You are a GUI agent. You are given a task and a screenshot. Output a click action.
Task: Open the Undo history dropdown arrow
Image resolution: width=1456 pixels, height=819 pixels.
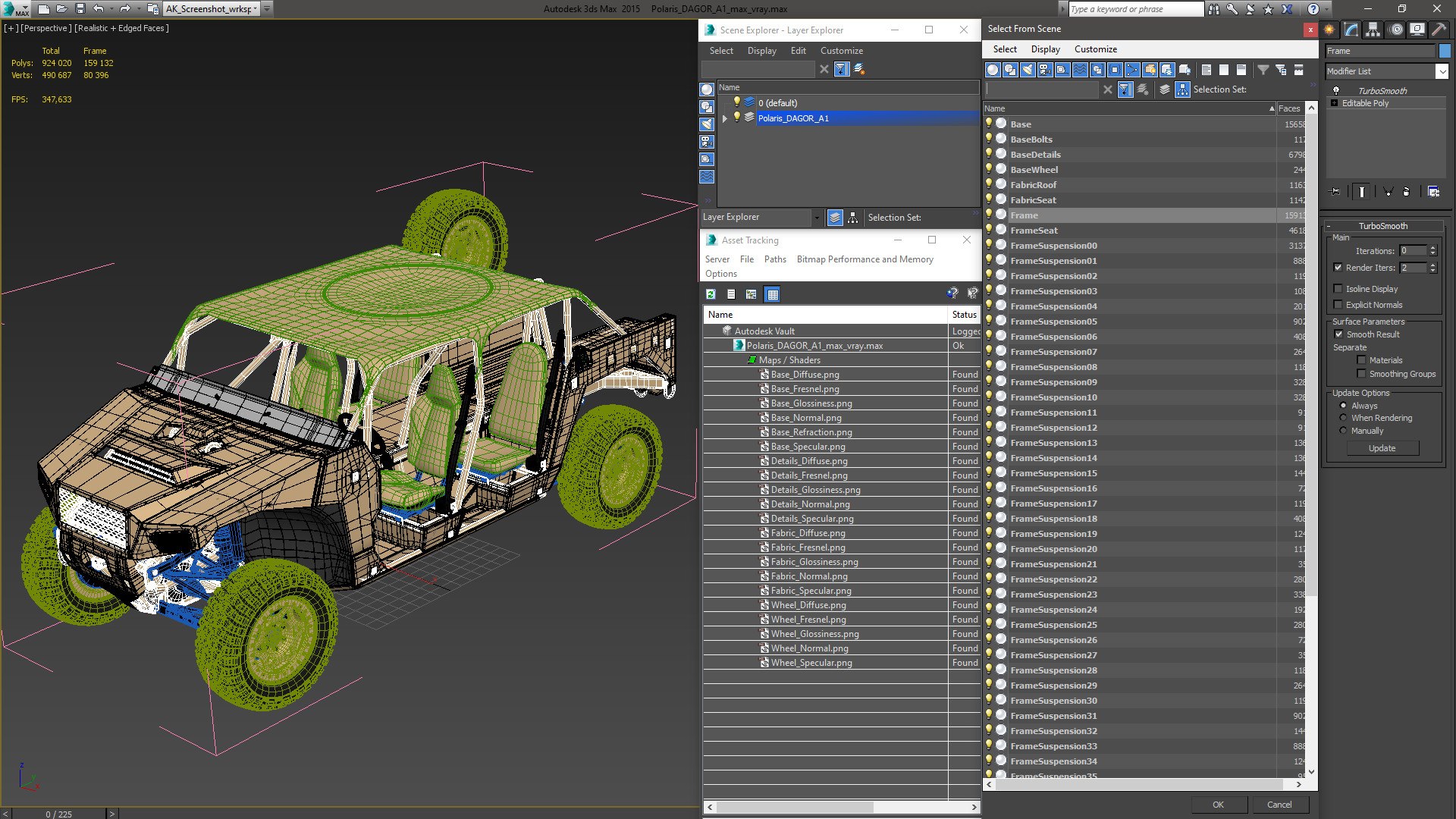[111, 9]
